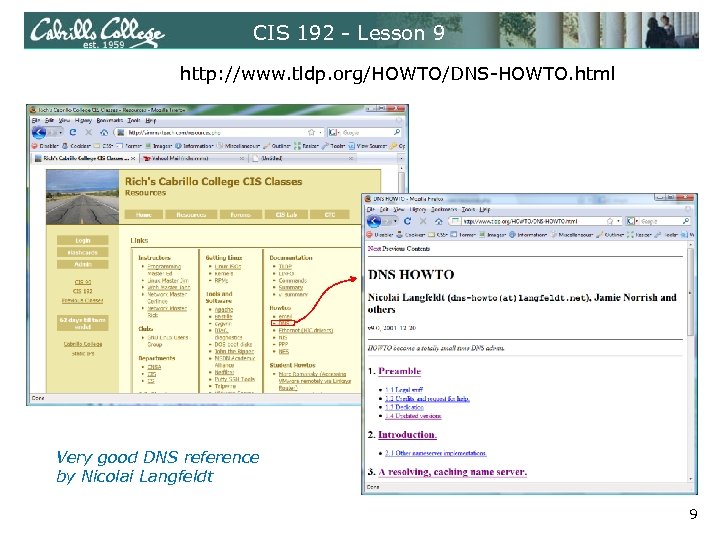Screen dimensions: 720x540
Task: Open A resolving, caching name server link
Action: tap(452, 472)
